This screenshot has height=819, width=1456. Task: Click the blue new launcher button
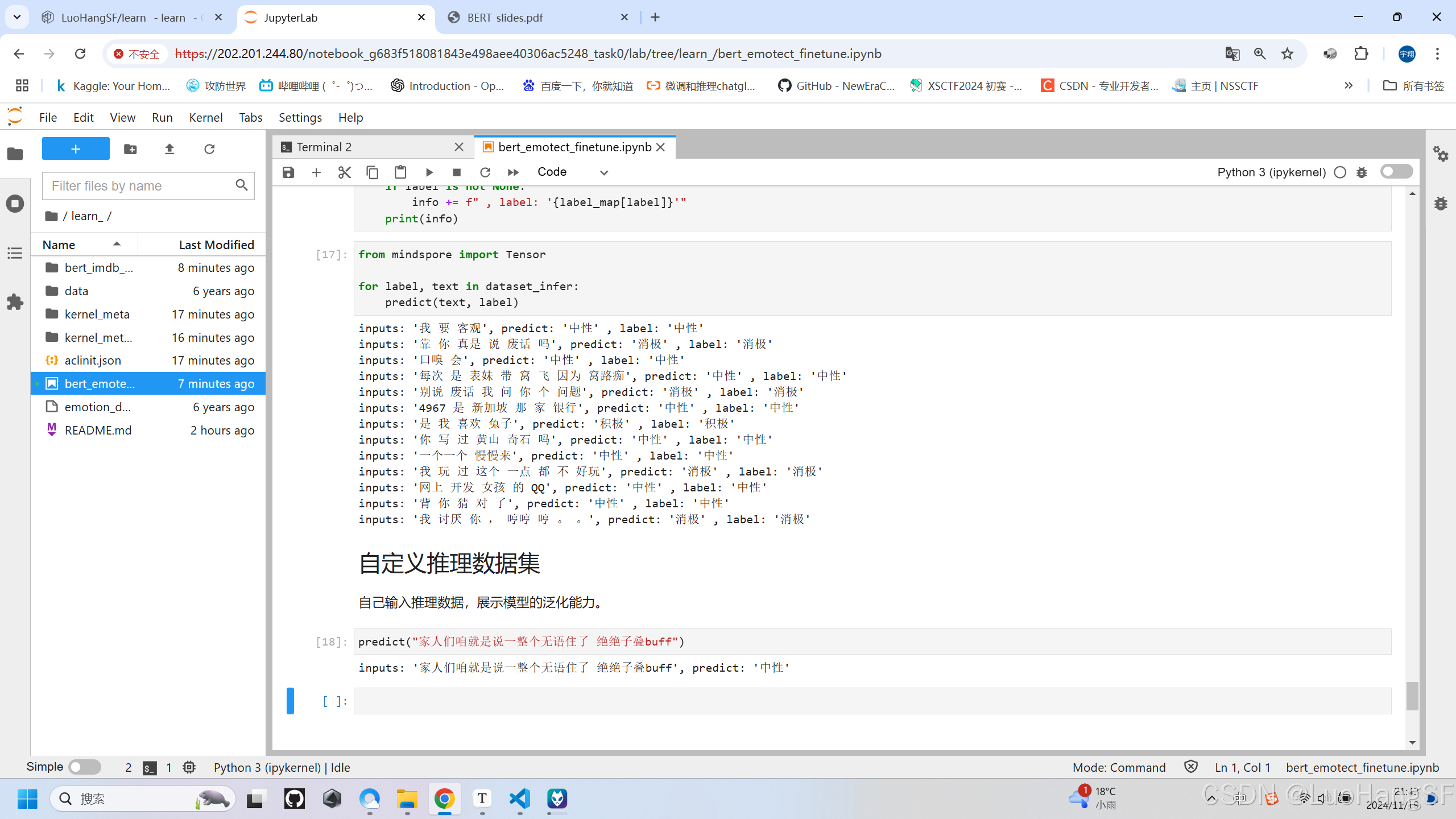76,149
